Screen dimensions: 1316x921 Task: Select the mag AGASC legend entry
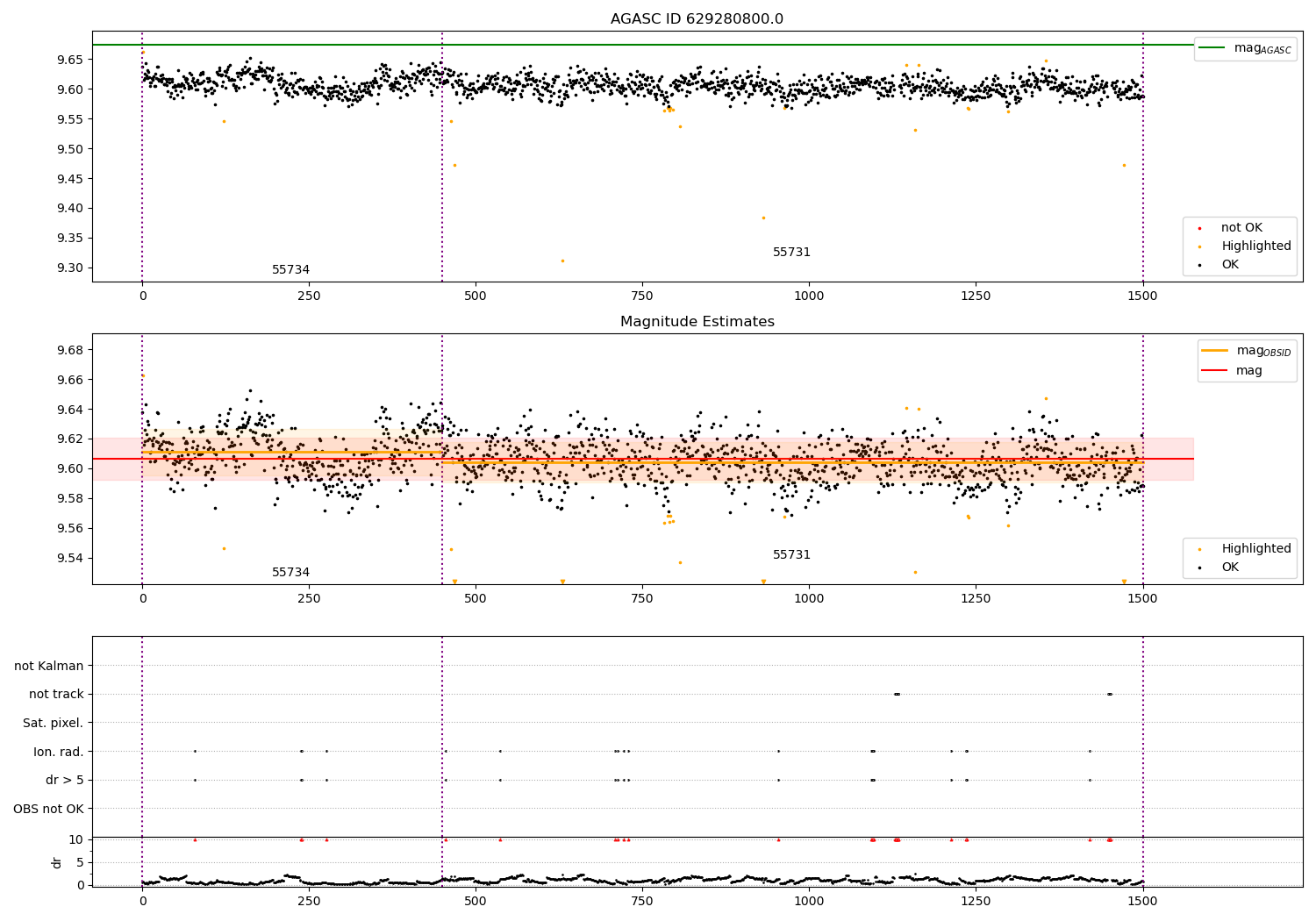[x=1245, y=48]
